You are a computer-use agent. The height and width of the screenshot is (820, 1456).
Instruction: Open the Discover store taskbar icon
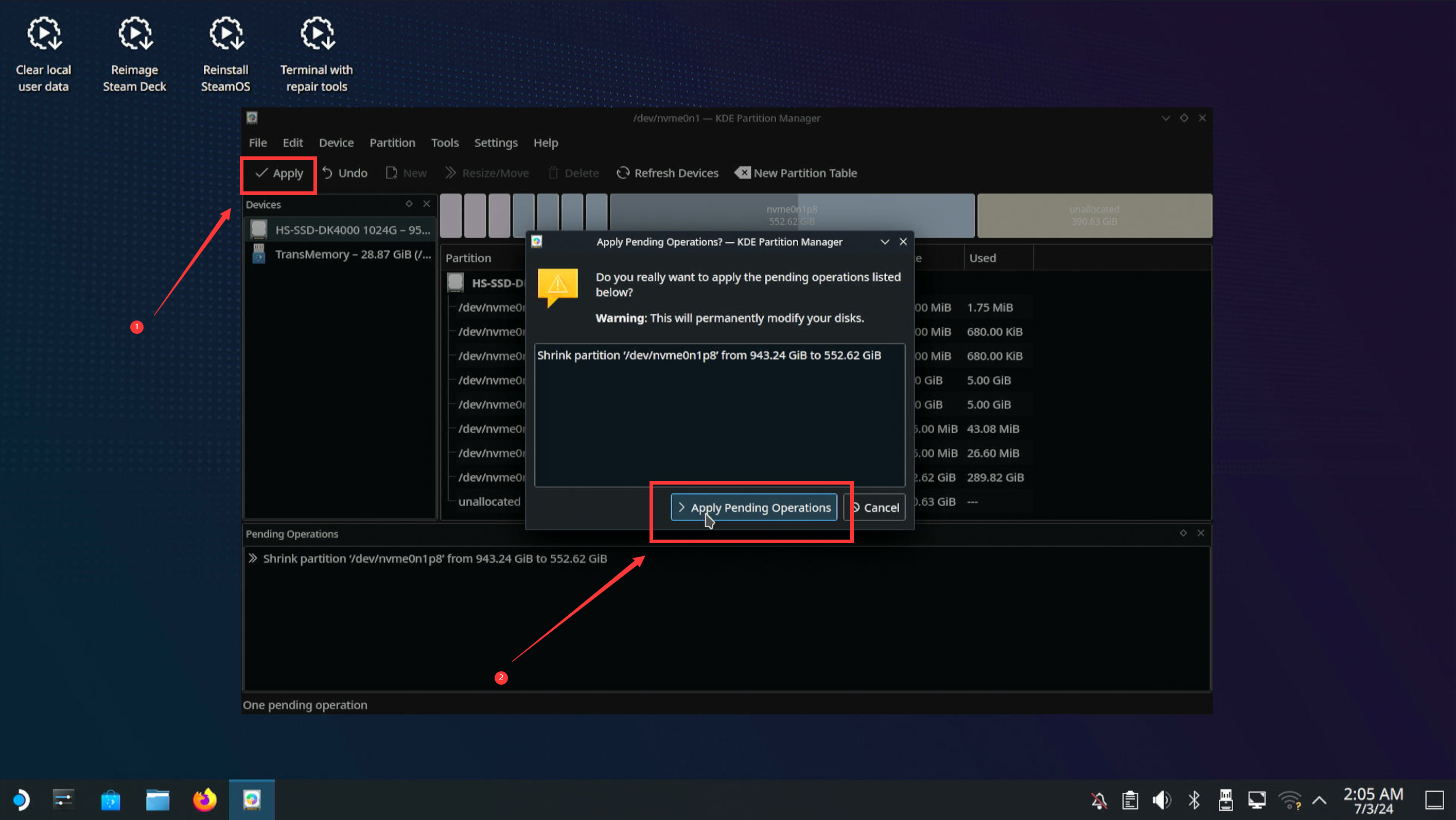pos(111,799)
